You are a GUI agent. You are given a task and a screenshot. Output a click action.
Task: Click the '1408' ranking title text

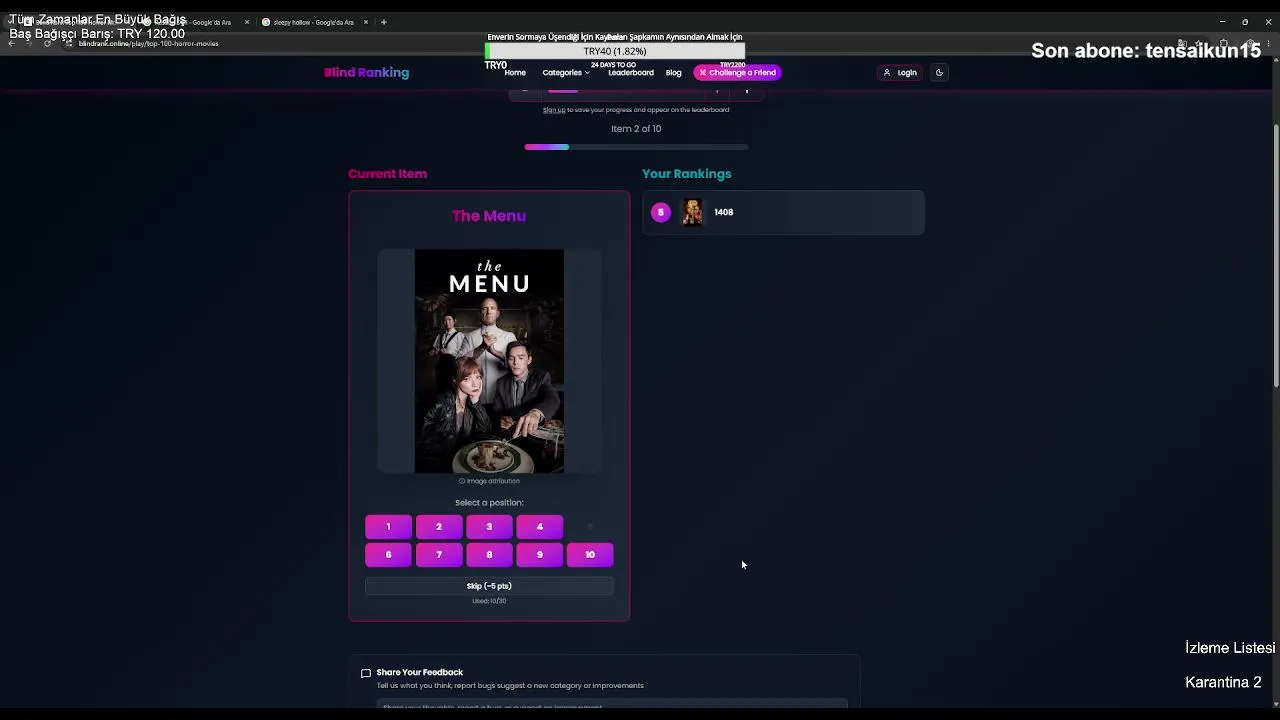click(724, 212)
